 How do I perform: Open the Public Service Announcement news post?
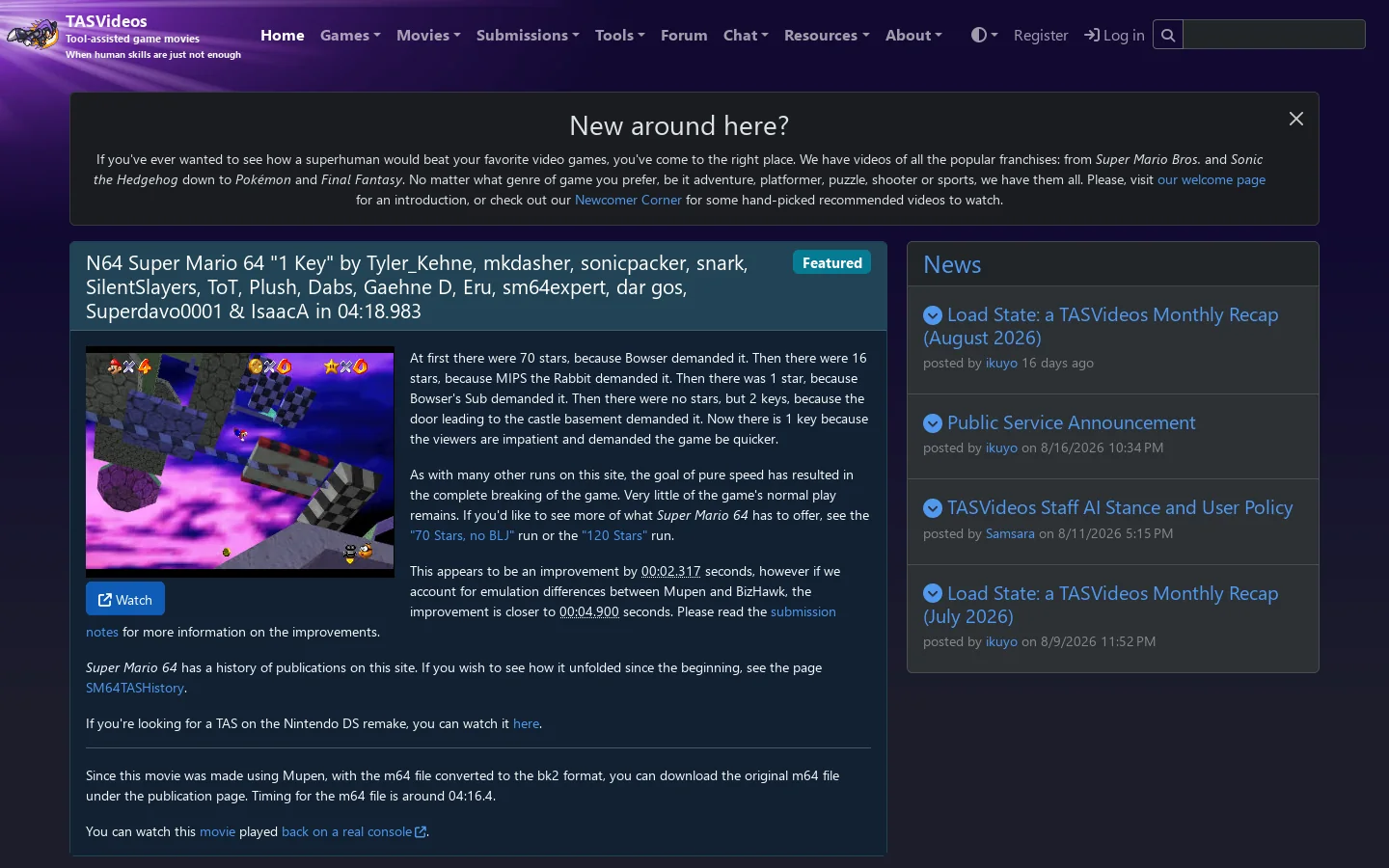pos(1071,423)
